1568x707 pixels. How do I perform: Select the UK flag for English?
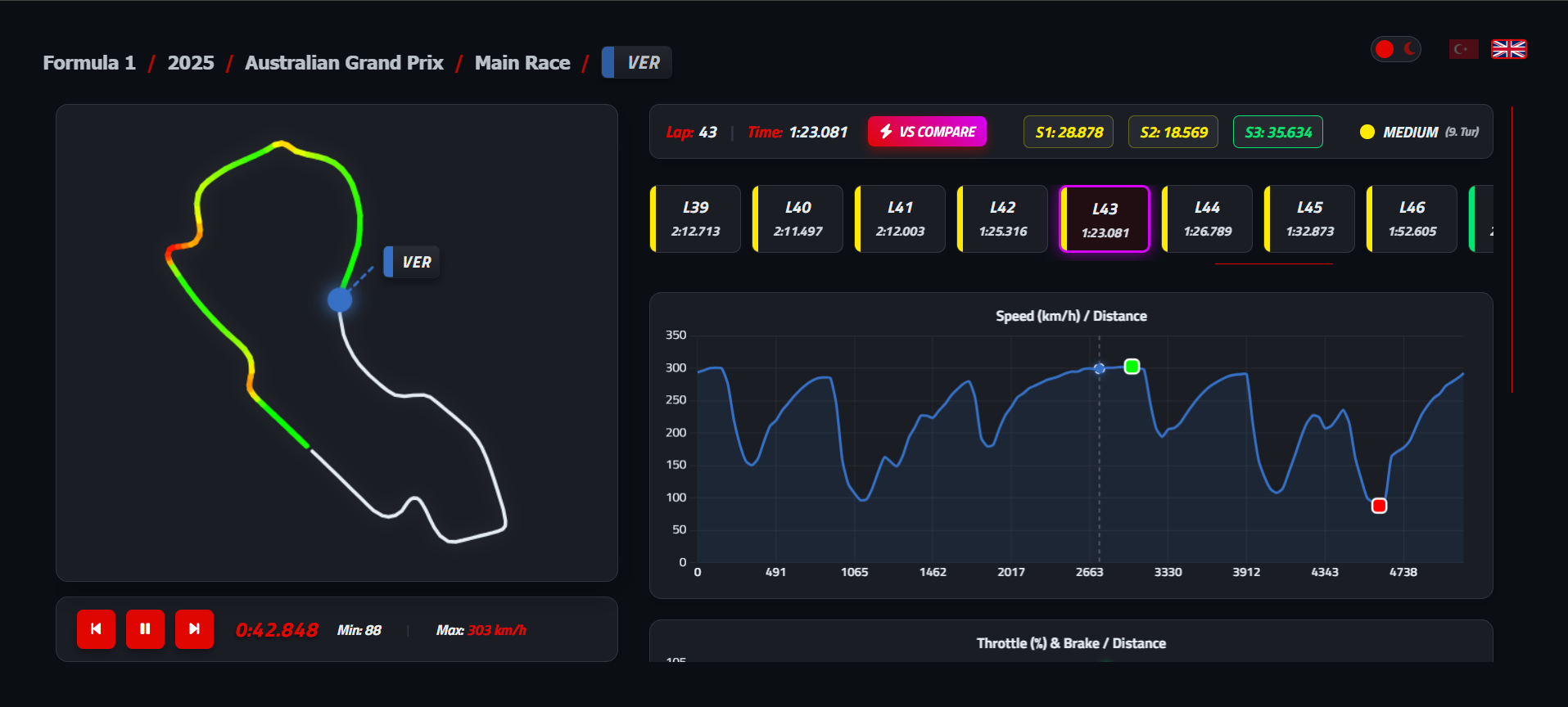[x=1508, y=50]
